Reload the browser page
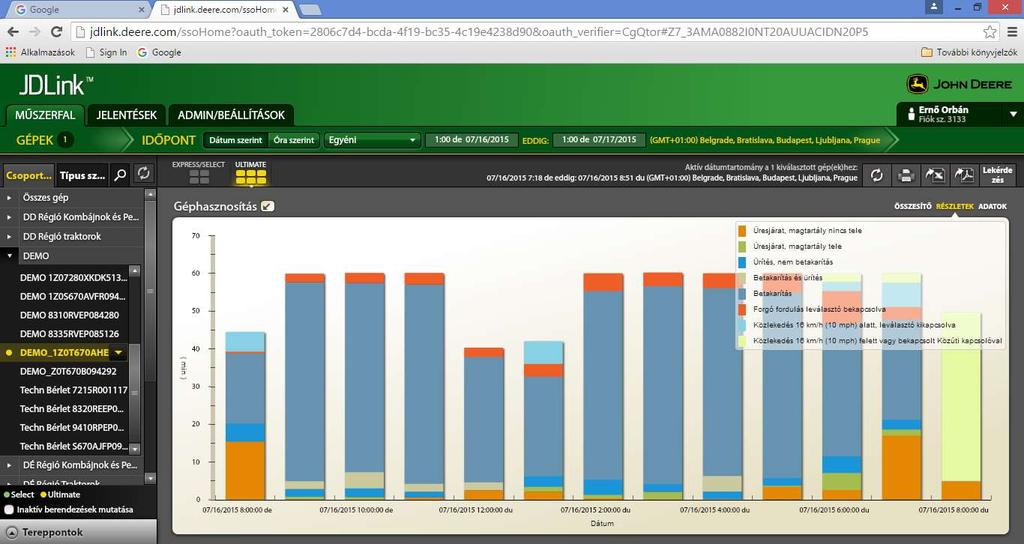 (56, 32)
